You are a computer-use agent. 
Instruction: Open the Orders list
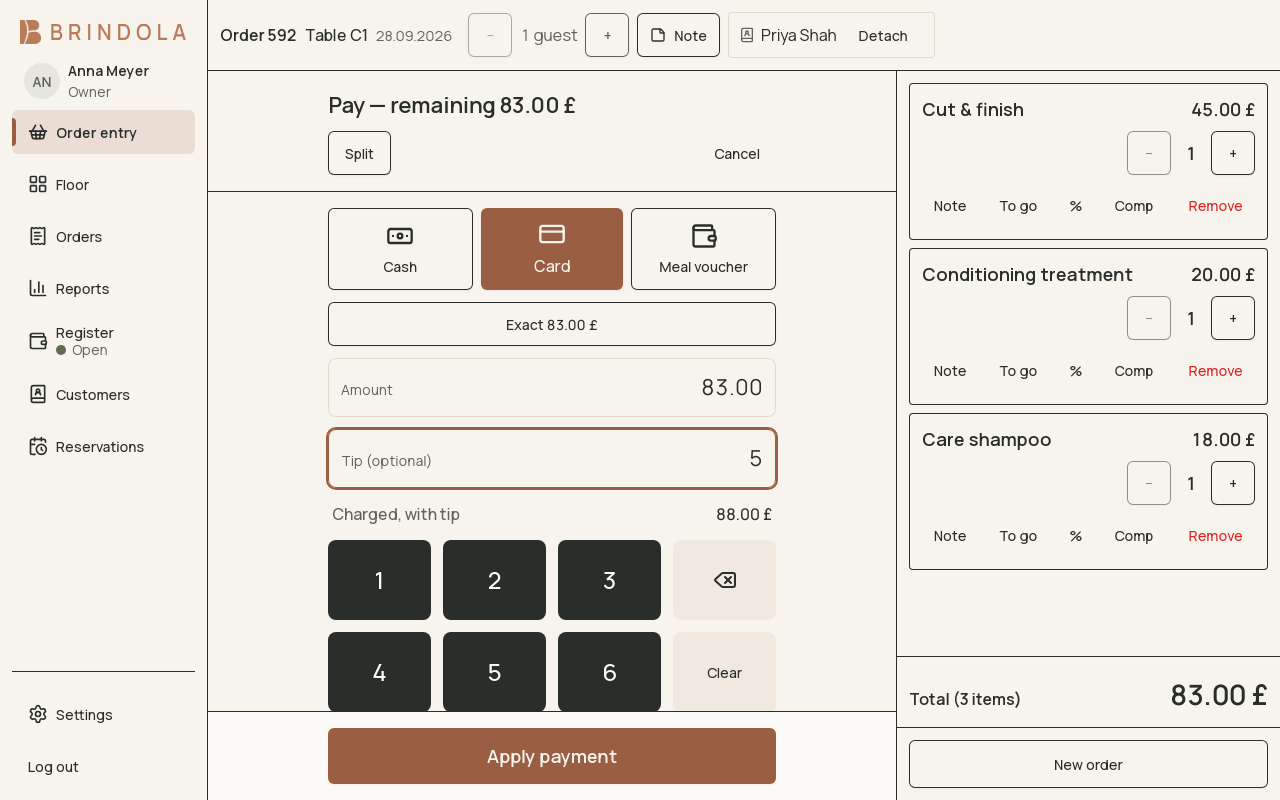pos(103,236)
